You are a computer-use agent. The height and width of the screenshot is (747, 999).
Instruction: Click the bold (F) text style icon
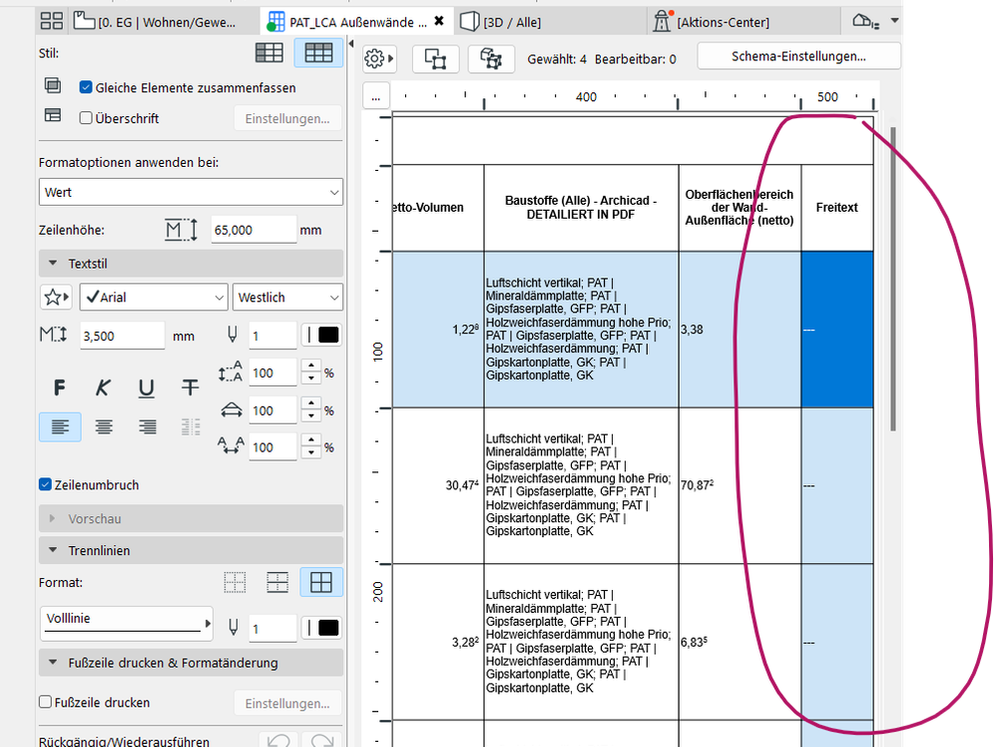pos(60,388)
